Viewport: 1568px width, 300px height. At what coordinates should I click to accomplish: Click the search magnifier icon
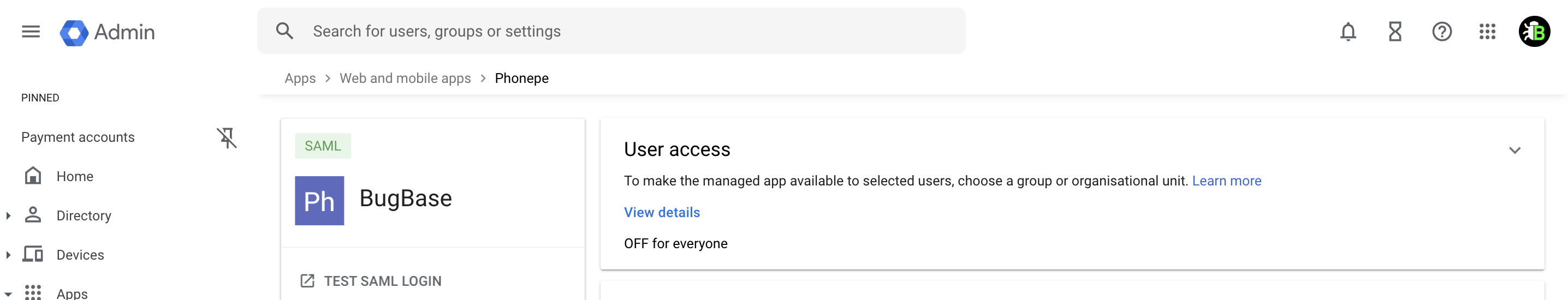tap(284, 31)
